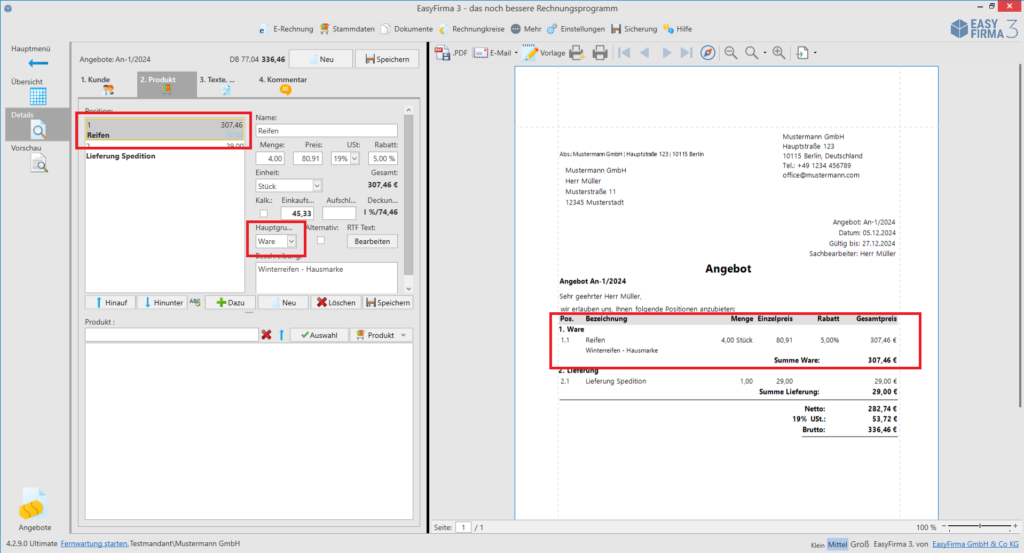Click the Hauptmenü back arrow

pyautogui.click(x=38, y=63)
